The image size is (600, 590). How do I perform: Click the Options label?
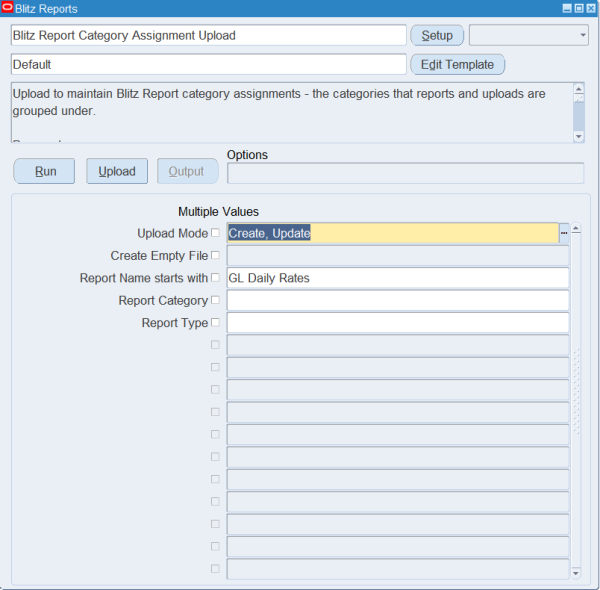[247, 155]
